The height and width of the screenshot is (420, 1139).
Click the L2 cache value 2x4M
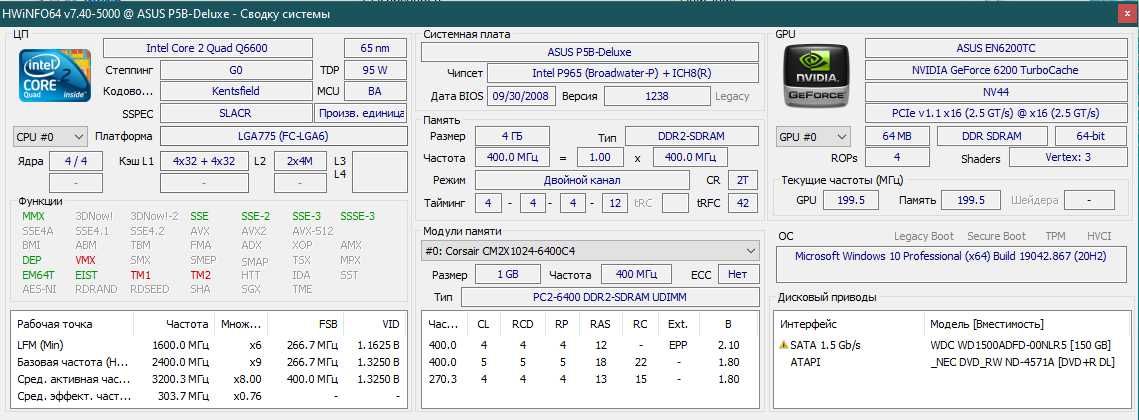coord(299,161)
